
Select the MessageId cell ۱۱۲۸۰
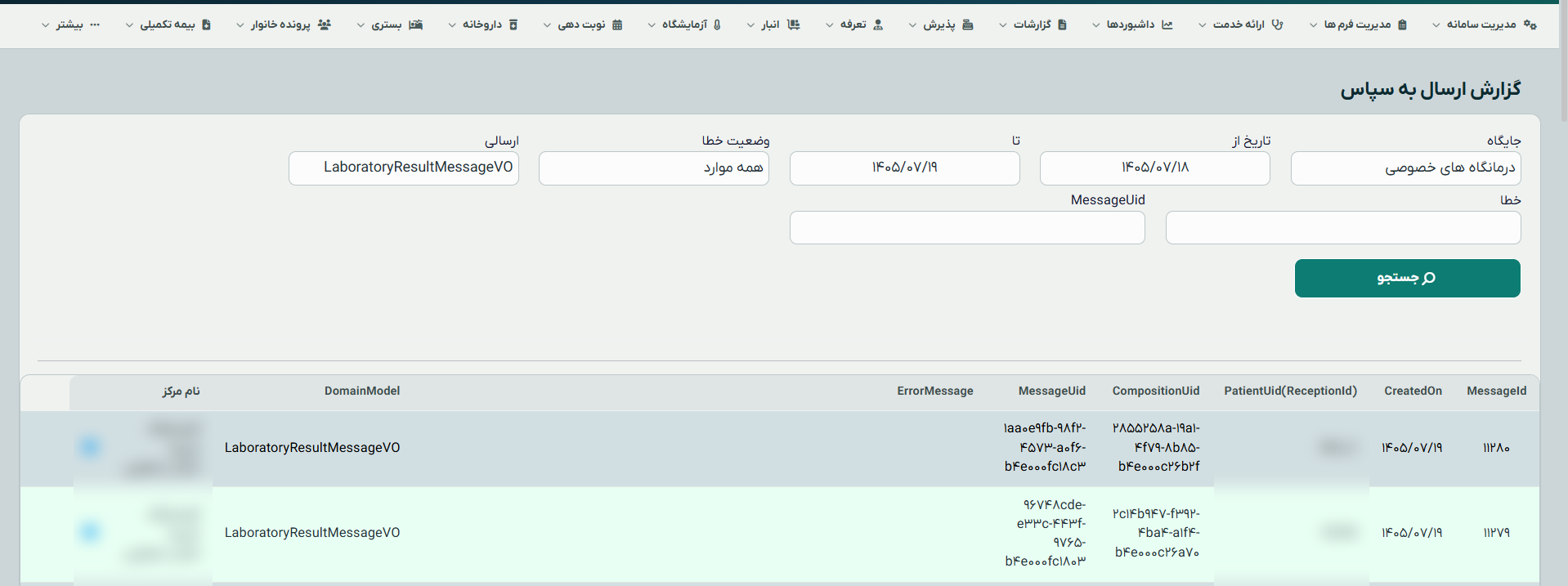(x=1496, y=448)
